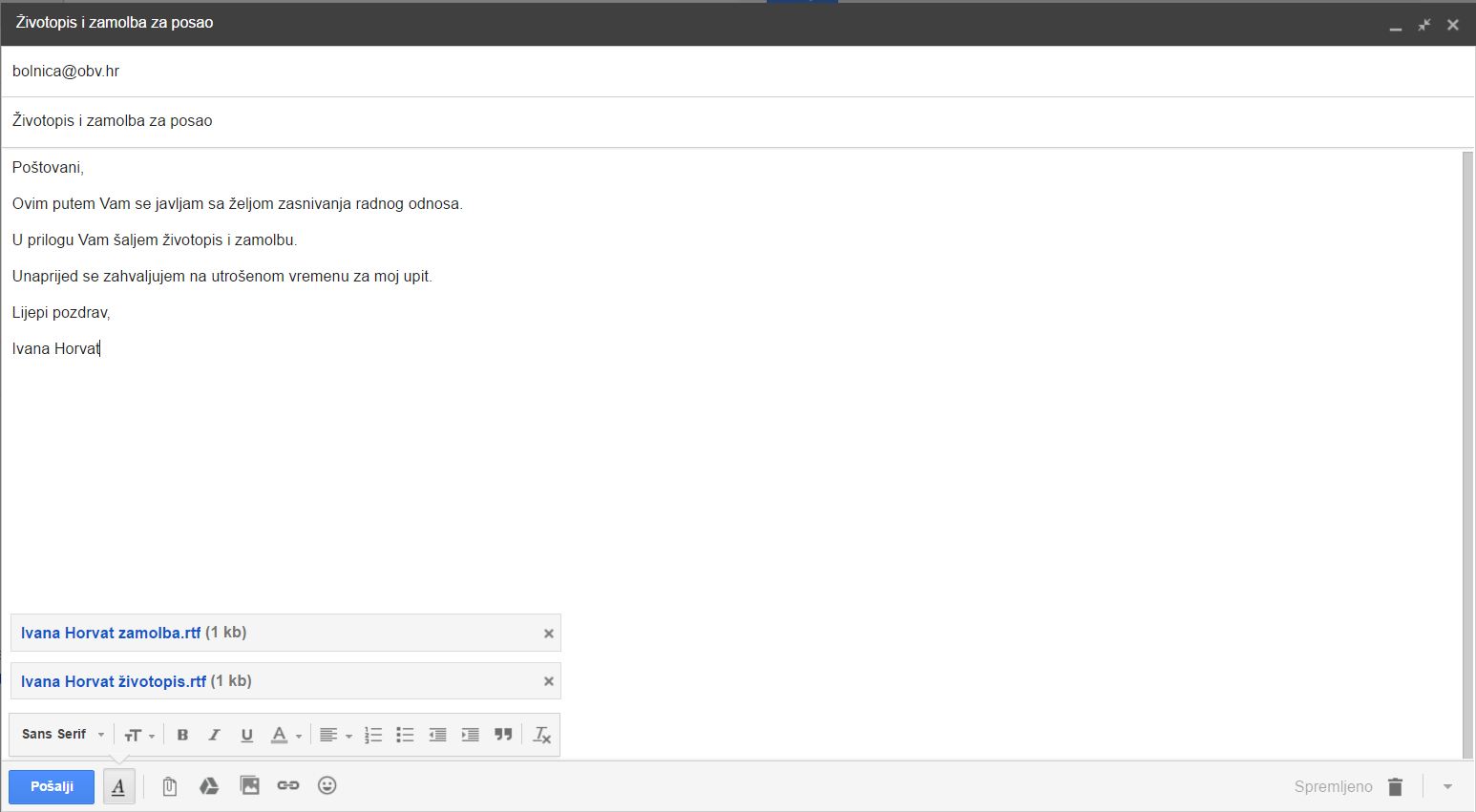Insert a file using Google Drive icon

click(x=209, y=786)
